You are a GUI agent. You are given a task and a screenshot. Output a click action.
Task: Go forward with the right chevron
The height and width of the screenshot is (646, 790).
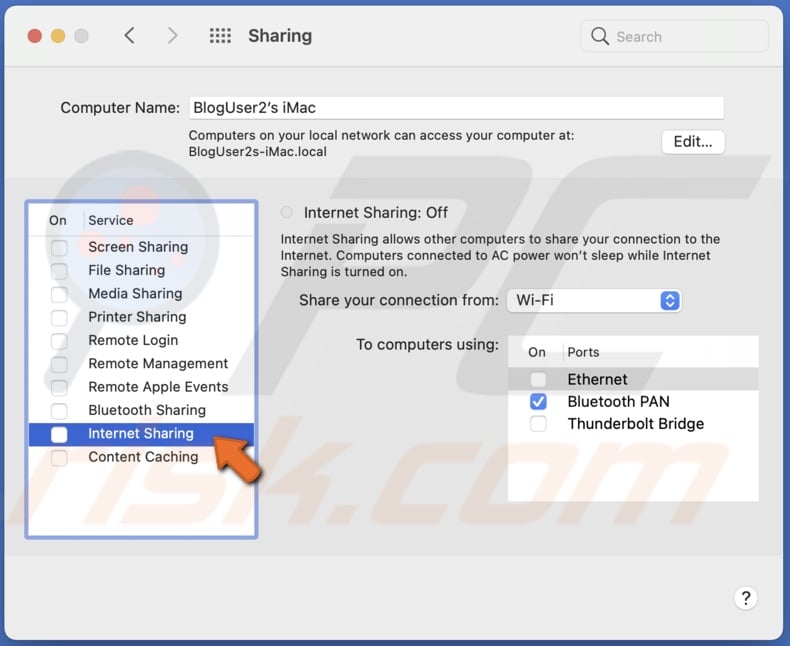click(x=172, y=36)
